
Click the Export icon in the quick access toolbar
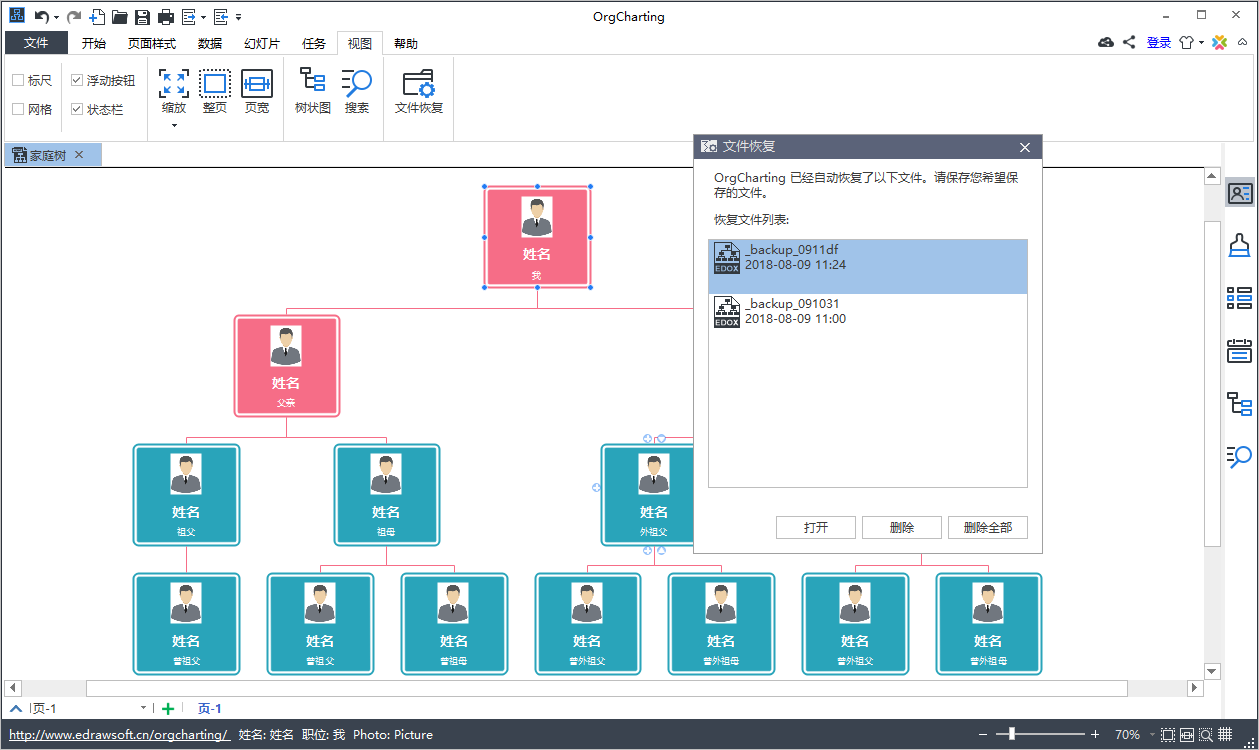pyautogui.click(x=188, y=17)
